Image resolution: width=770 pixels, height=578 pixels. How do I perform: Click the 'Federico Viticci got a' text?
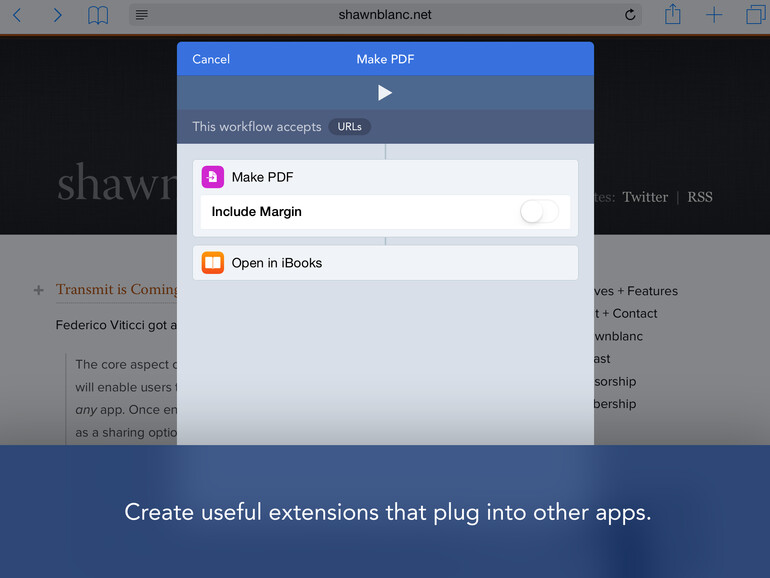[x=116, y=325]
